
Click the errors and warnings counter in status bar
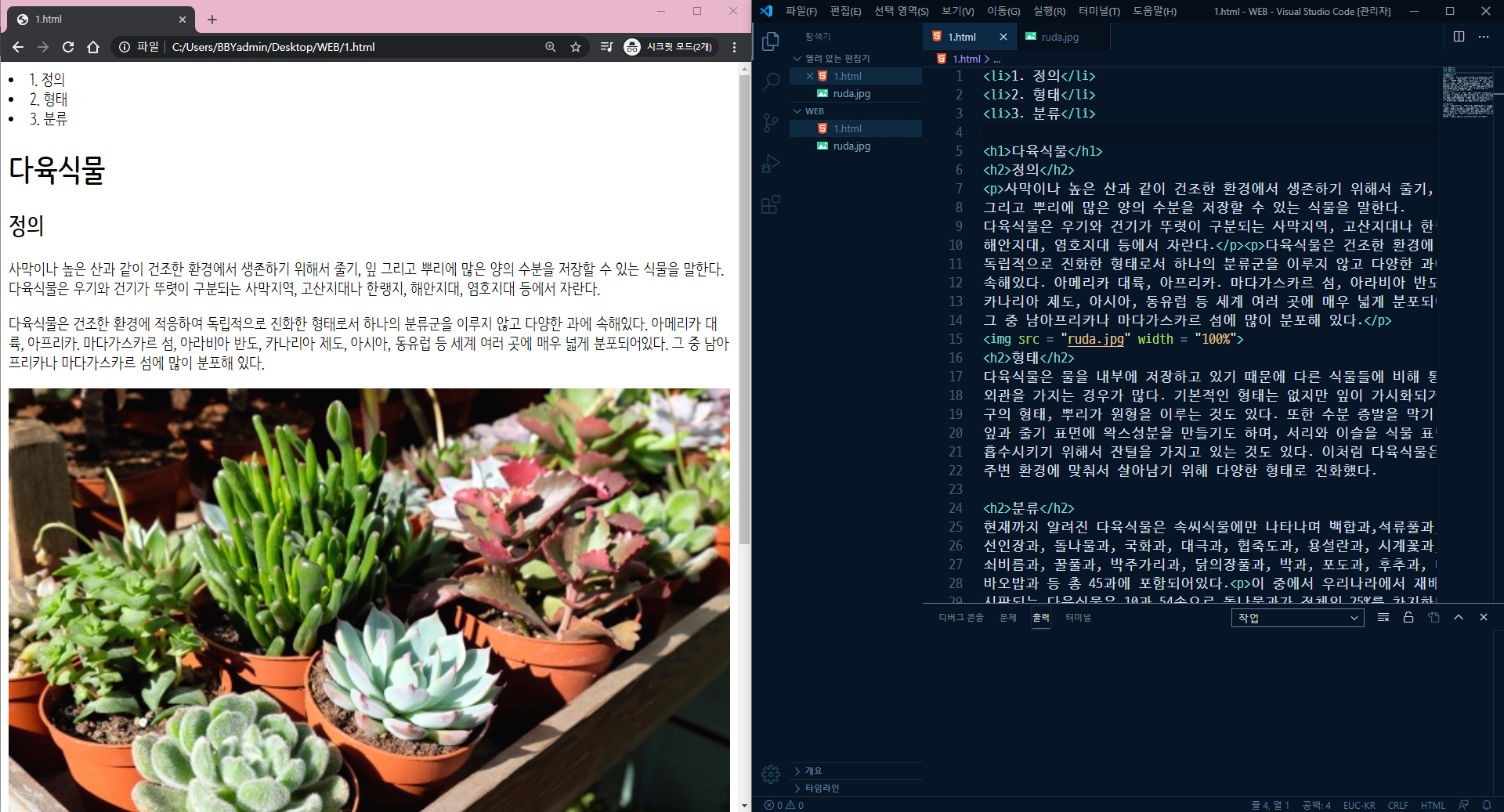pyautogui.click(x=784, y=805)
